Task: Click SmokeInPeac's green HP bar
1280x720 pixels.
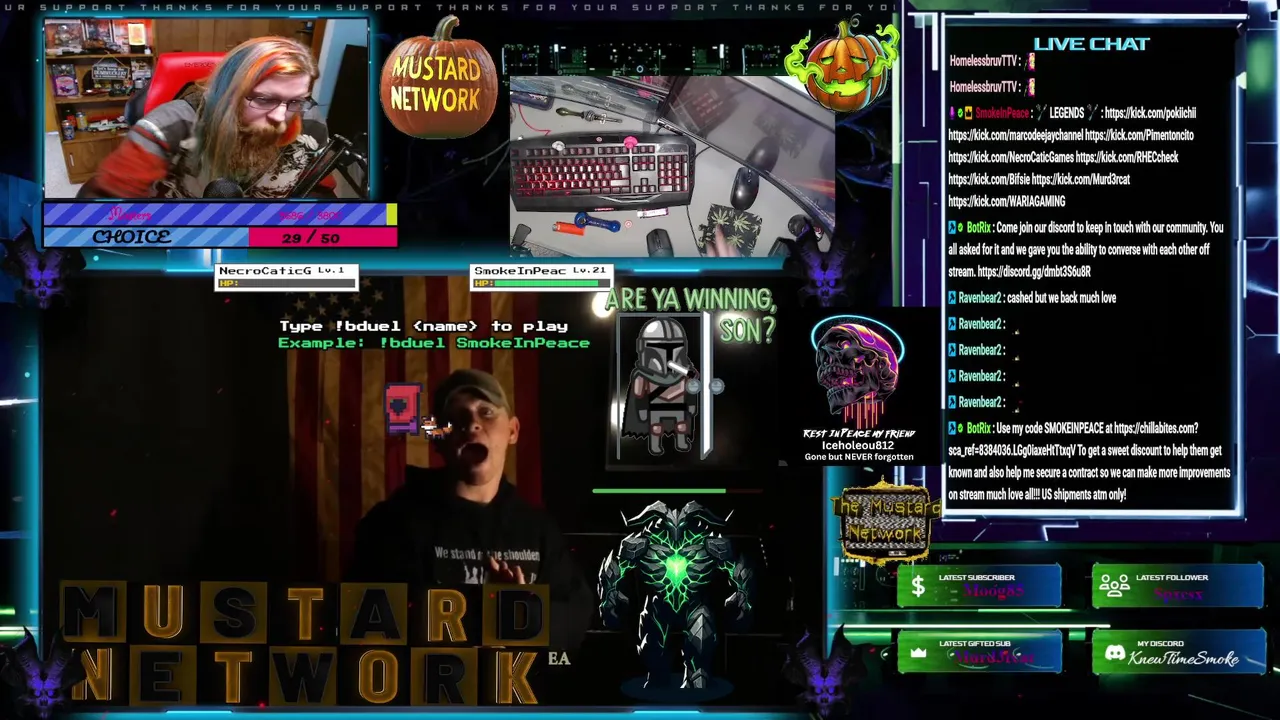Action: click(542, 283)
